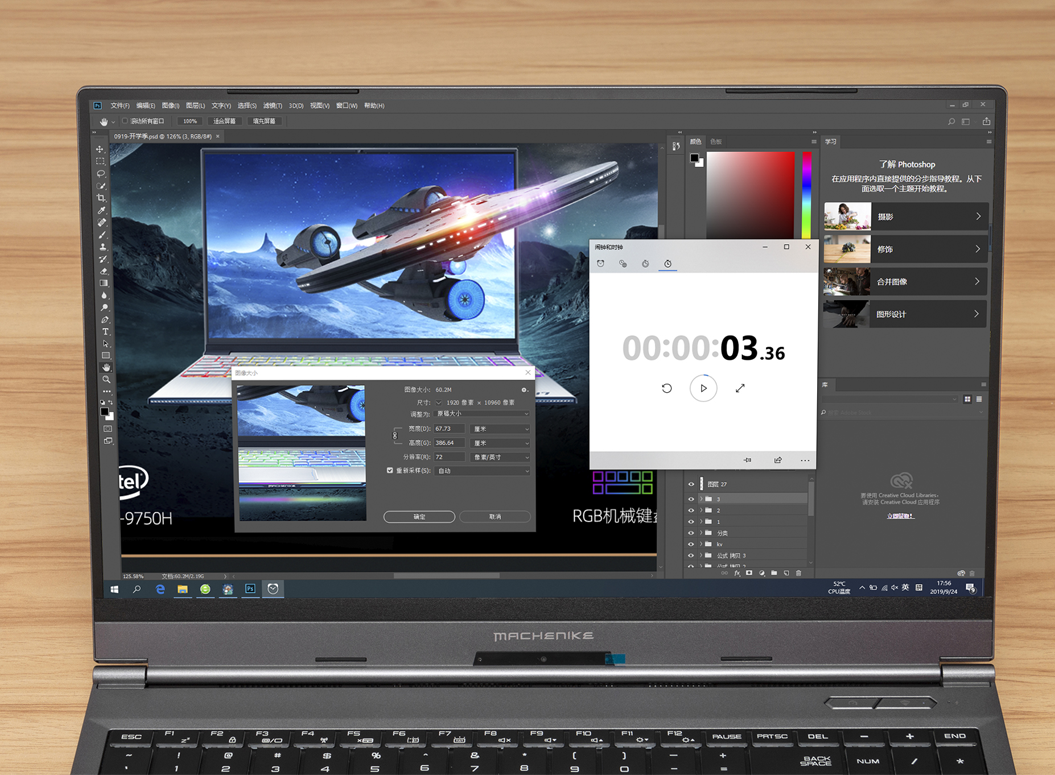Hide the 分类 group
The width and height of the screenshot is (1055, 775).
click(691, 533)
